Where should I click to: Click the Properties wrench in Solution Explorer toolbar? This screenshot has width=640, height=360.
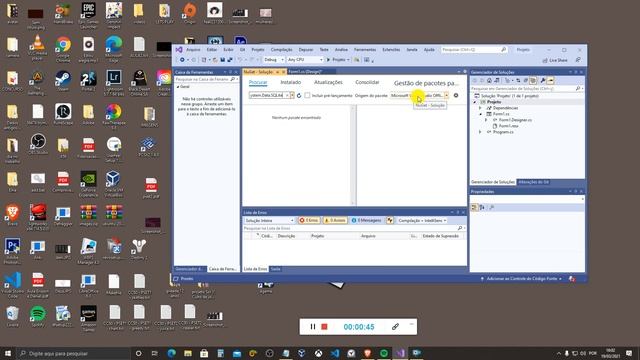(x=543, y=81)
